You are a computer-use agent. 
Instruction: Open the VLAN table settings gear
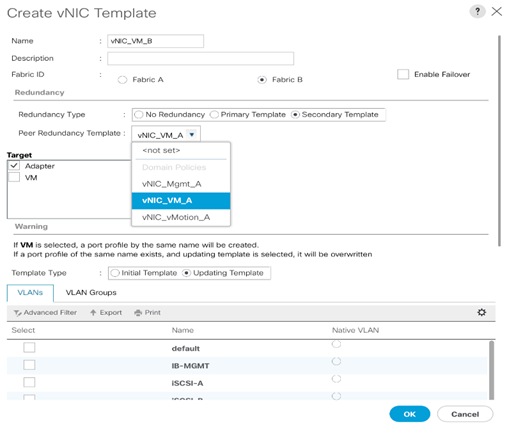481,312
